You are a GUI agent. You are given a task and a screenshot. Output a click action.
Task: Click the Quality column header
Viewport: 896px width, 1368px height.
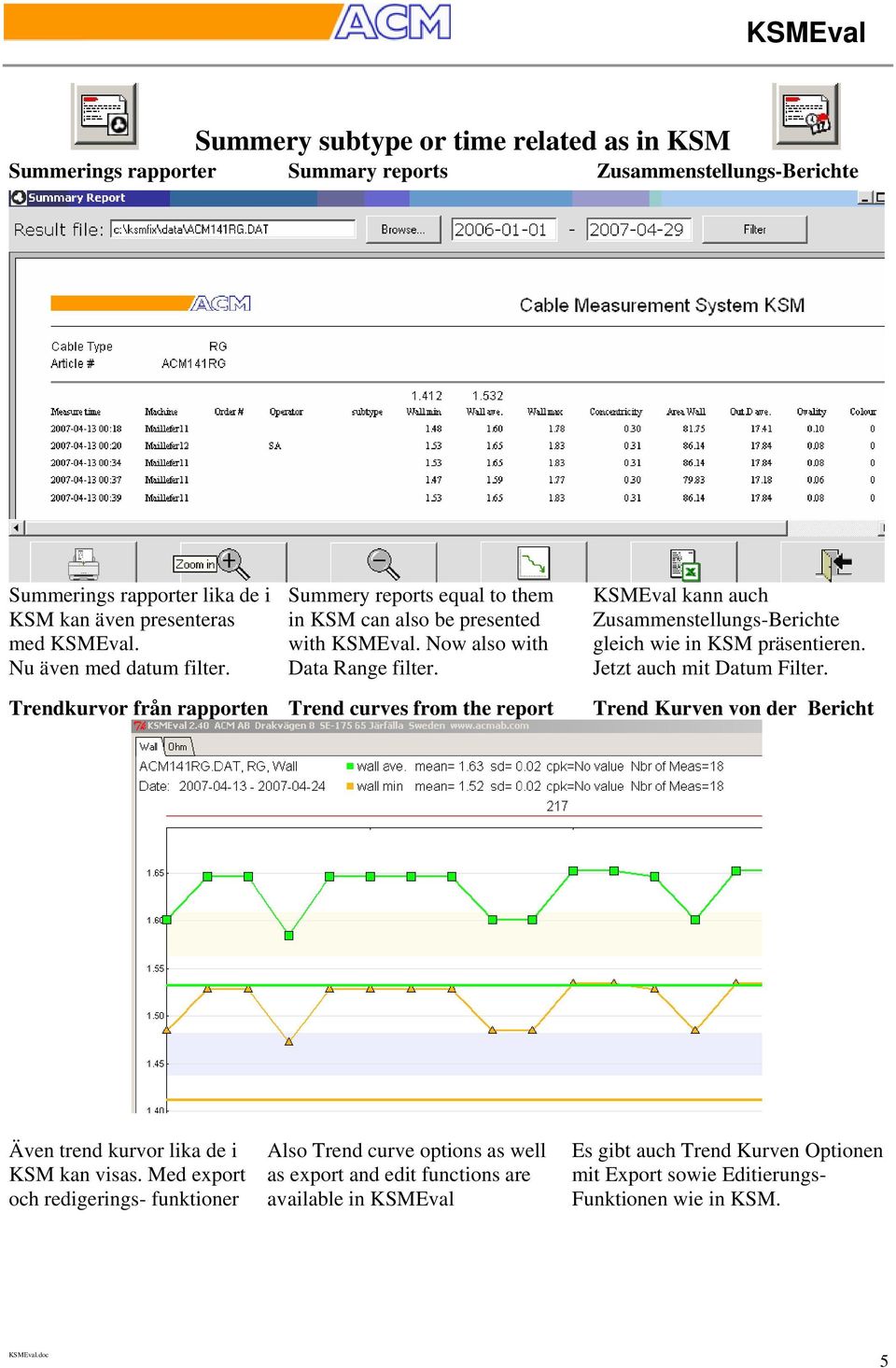tap(811, 412)
